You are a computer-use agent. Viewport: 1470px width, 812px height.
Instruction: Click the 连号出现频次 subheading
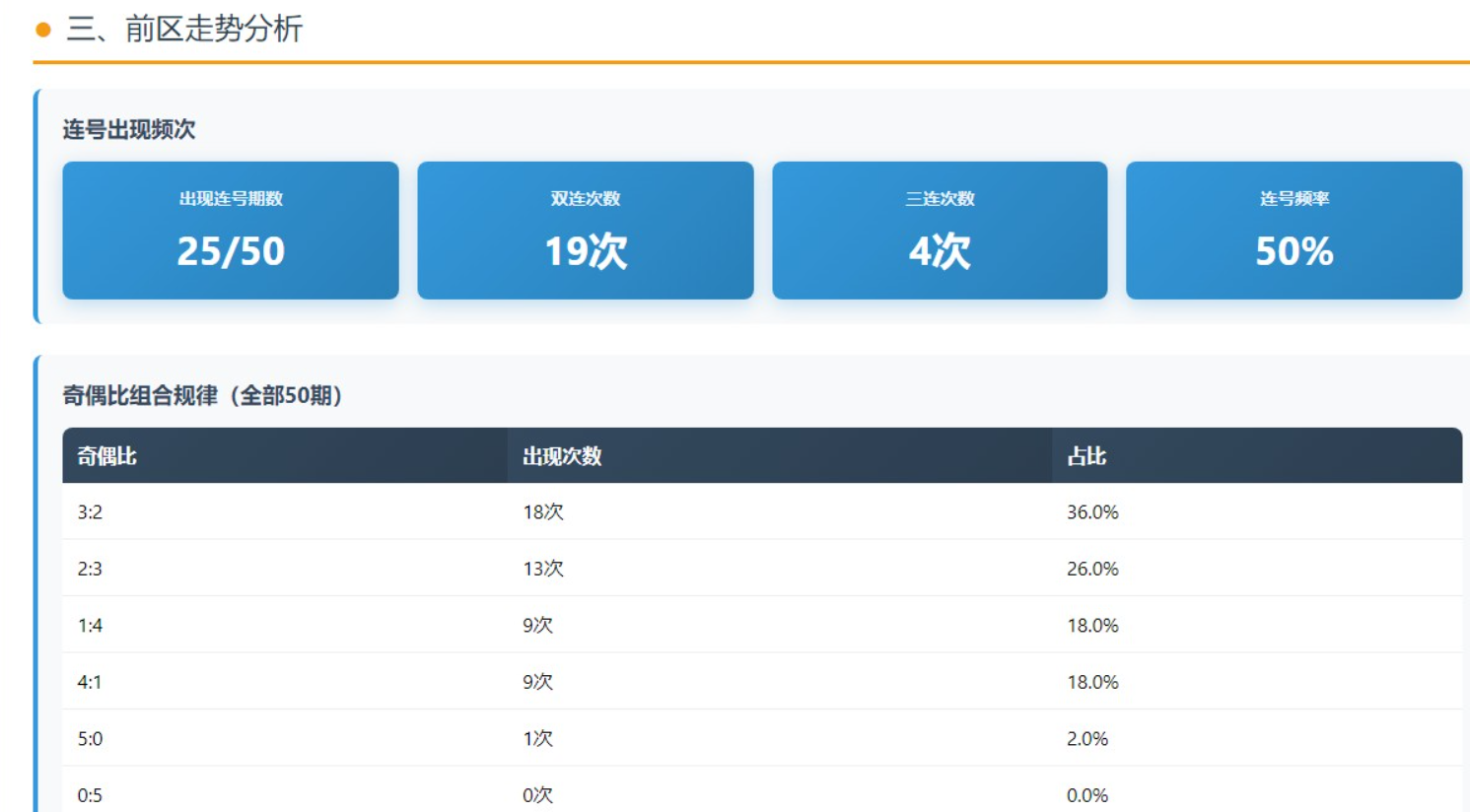coord(129,129)
